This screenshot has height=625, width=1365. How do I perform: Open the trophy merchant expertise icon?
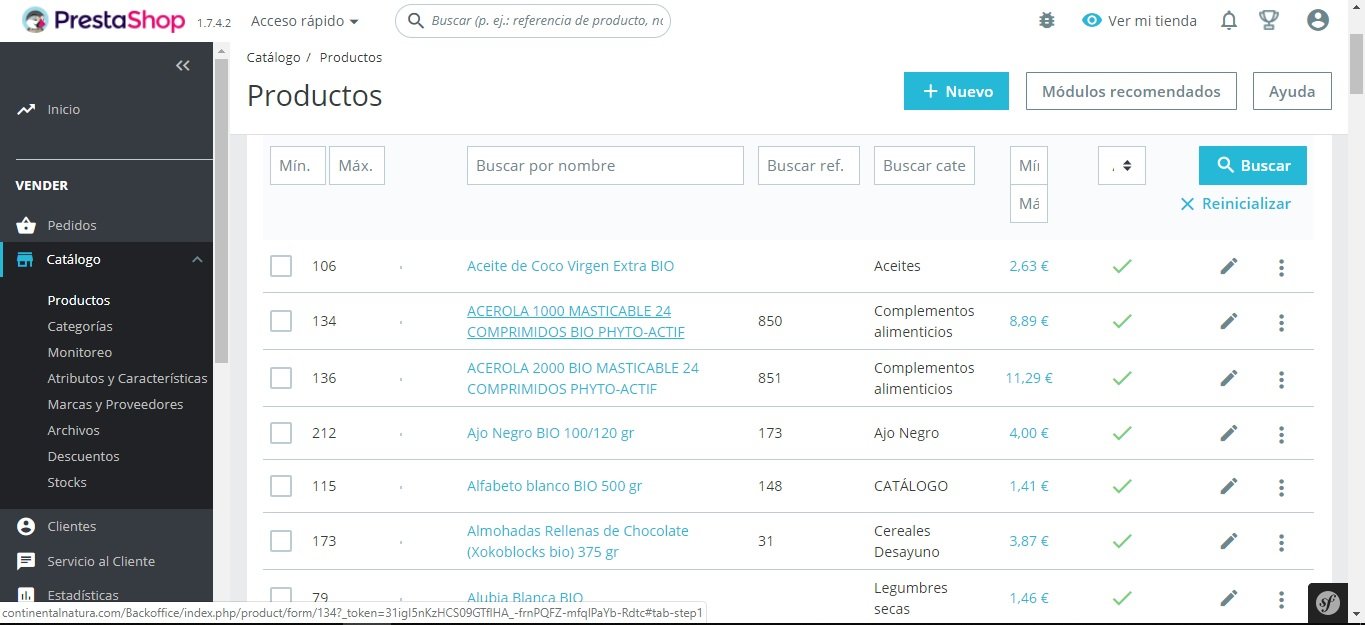pos(1269,20)
